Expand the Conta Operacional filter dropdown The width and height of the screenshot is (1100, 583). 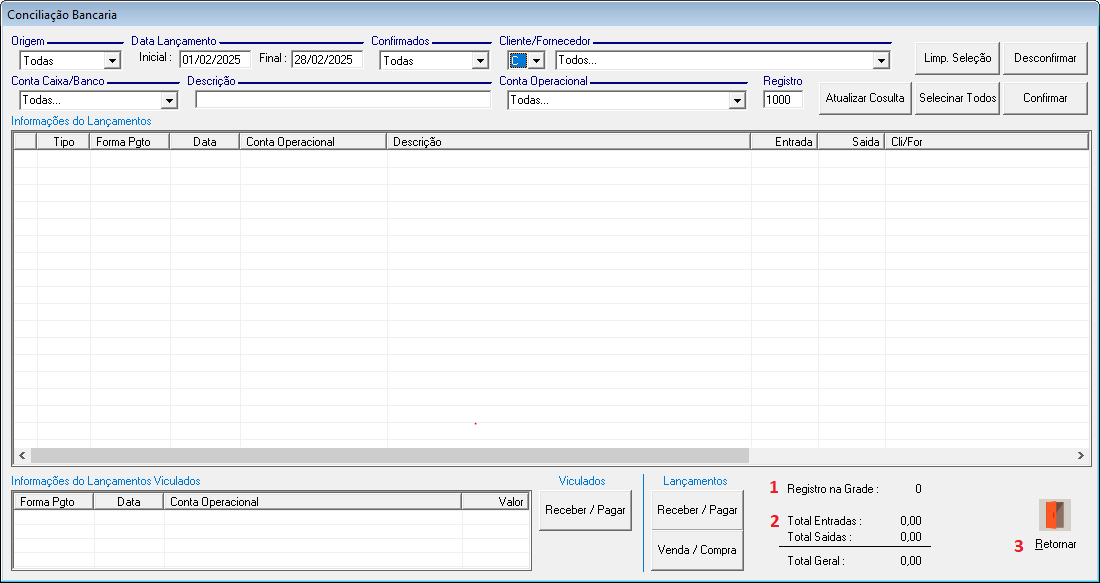(x=737, y=101)
